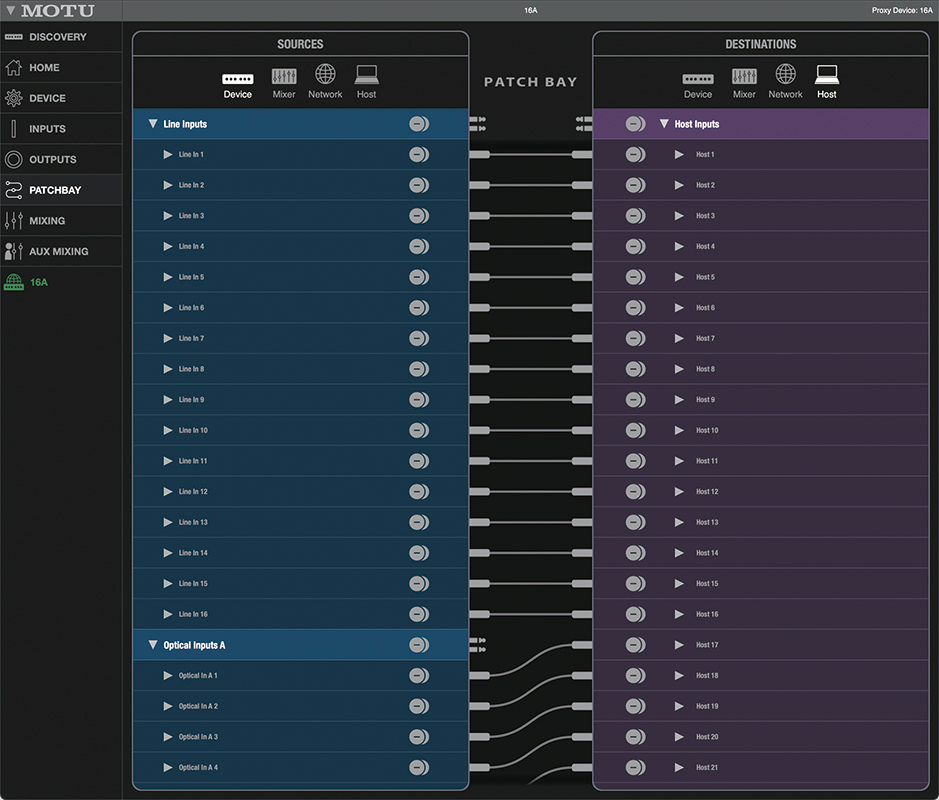Open the Aux Mixing icon
939x800 pixels.
point(14,251)
